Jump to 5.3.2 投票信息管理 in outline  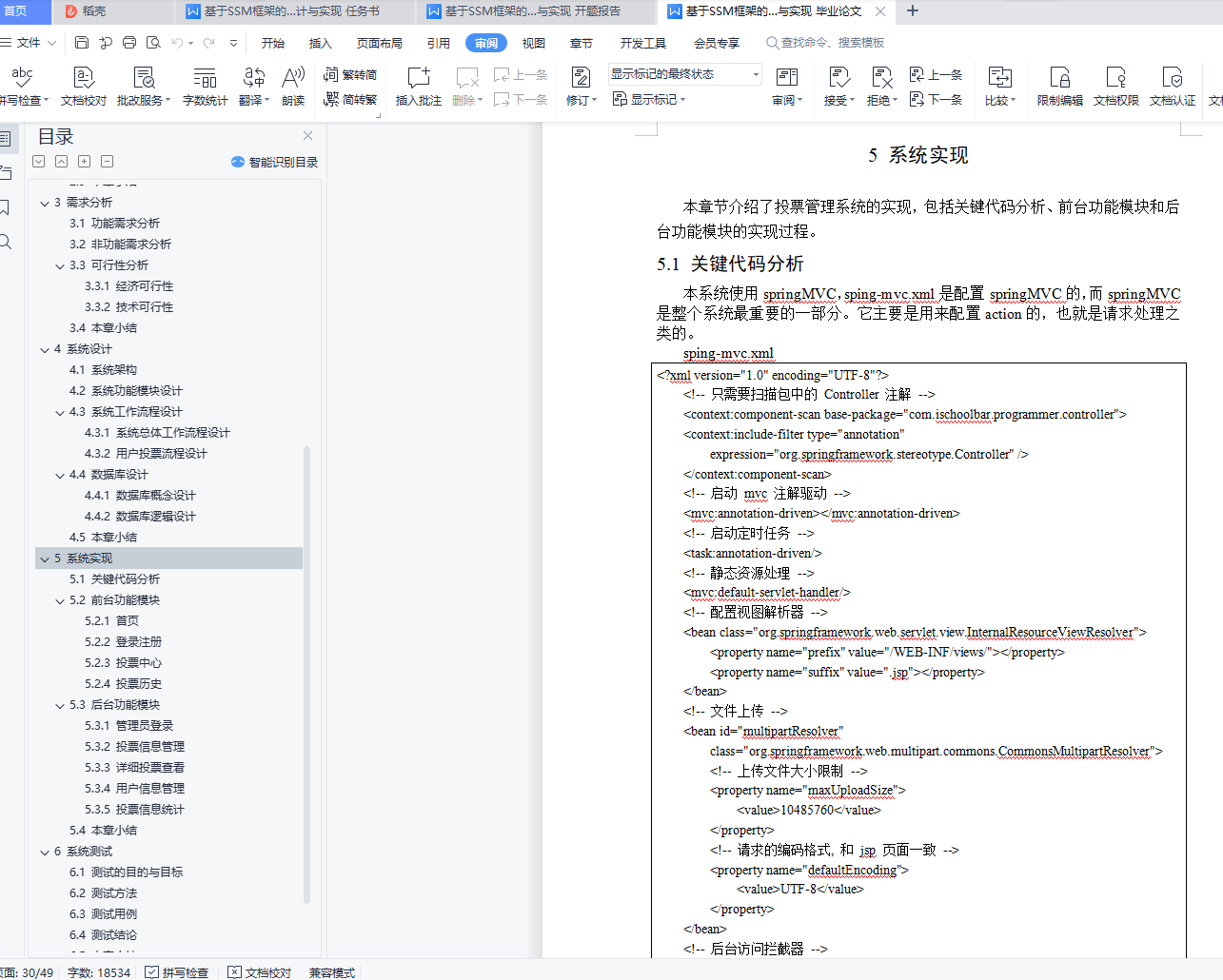tap(134, 747)
